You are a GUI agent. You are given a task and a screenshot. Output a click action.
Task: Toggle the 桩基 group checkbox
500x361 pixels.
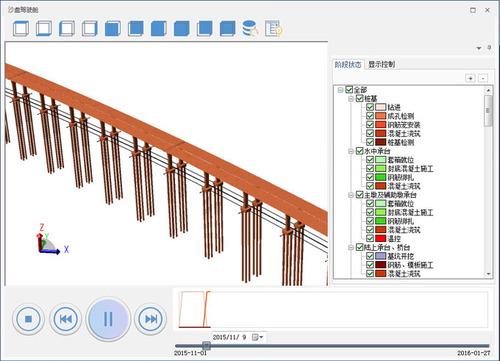tap(359, 98)
